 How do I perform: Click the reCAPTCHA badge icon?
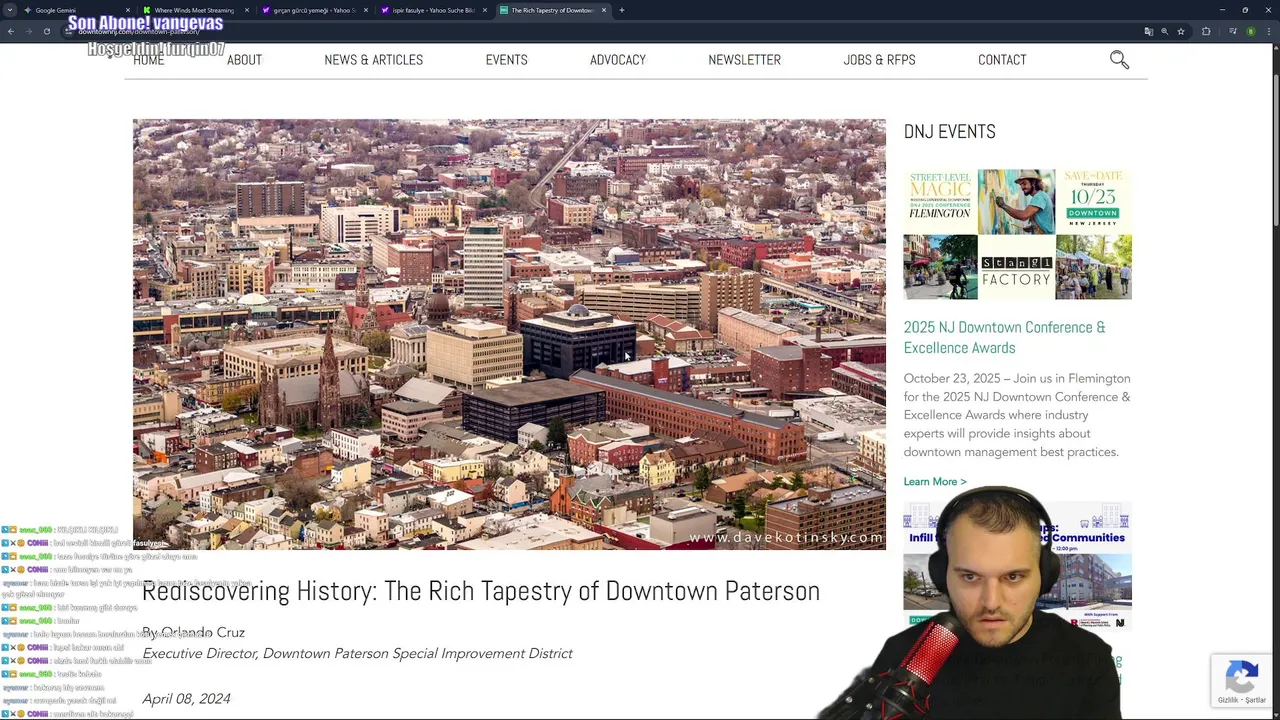pyautogui.click(x=1241, y=681)
